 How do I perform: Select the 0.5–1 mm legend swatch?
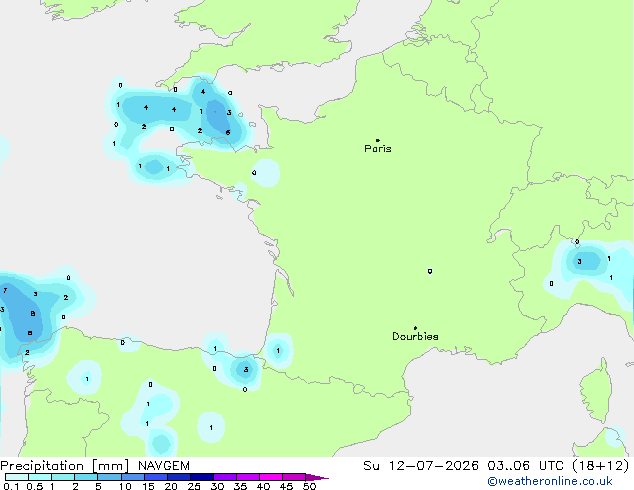point(40,477)
